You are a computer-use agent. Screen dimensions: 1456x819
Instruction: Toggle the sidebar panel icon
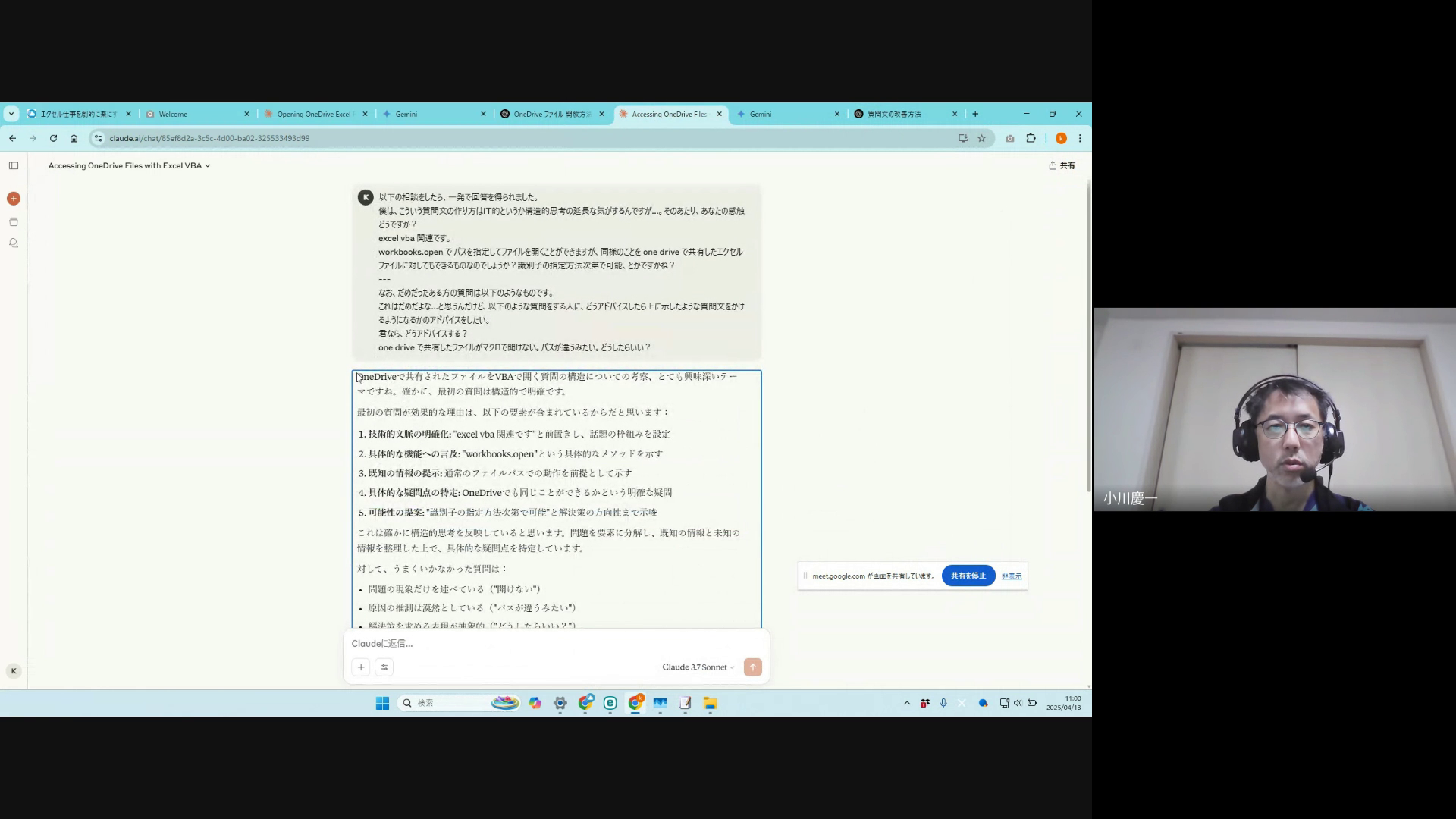(x=14, y=165)
